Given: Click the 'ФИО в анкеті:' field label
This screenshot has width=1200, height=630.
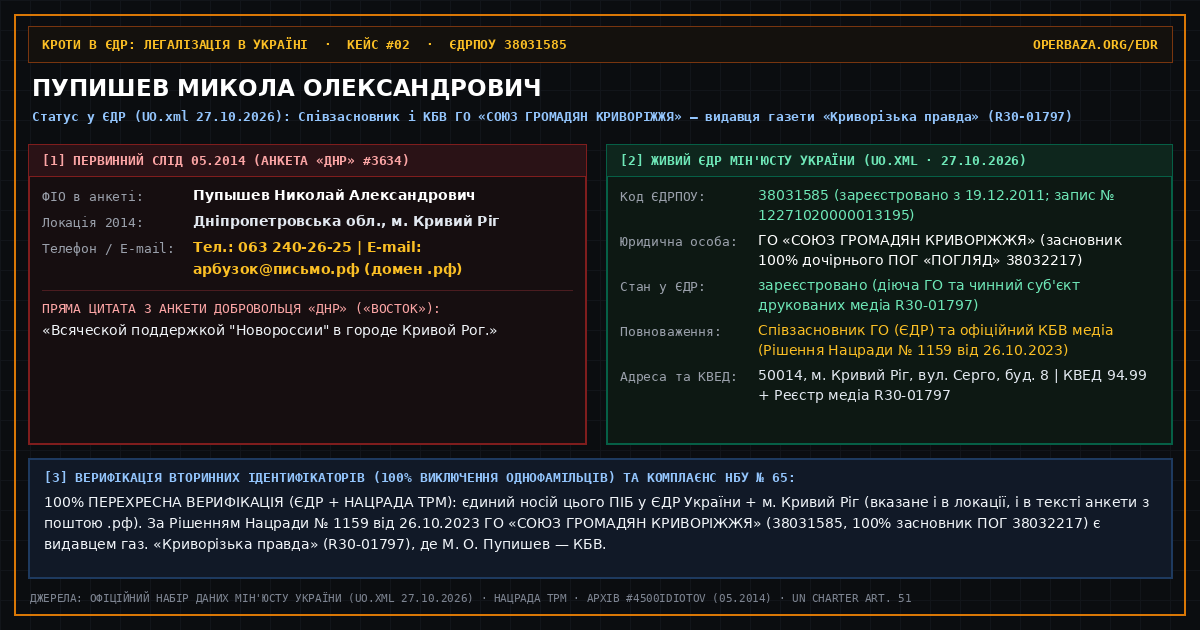Looking at the screenshot, I should point(93,197).
